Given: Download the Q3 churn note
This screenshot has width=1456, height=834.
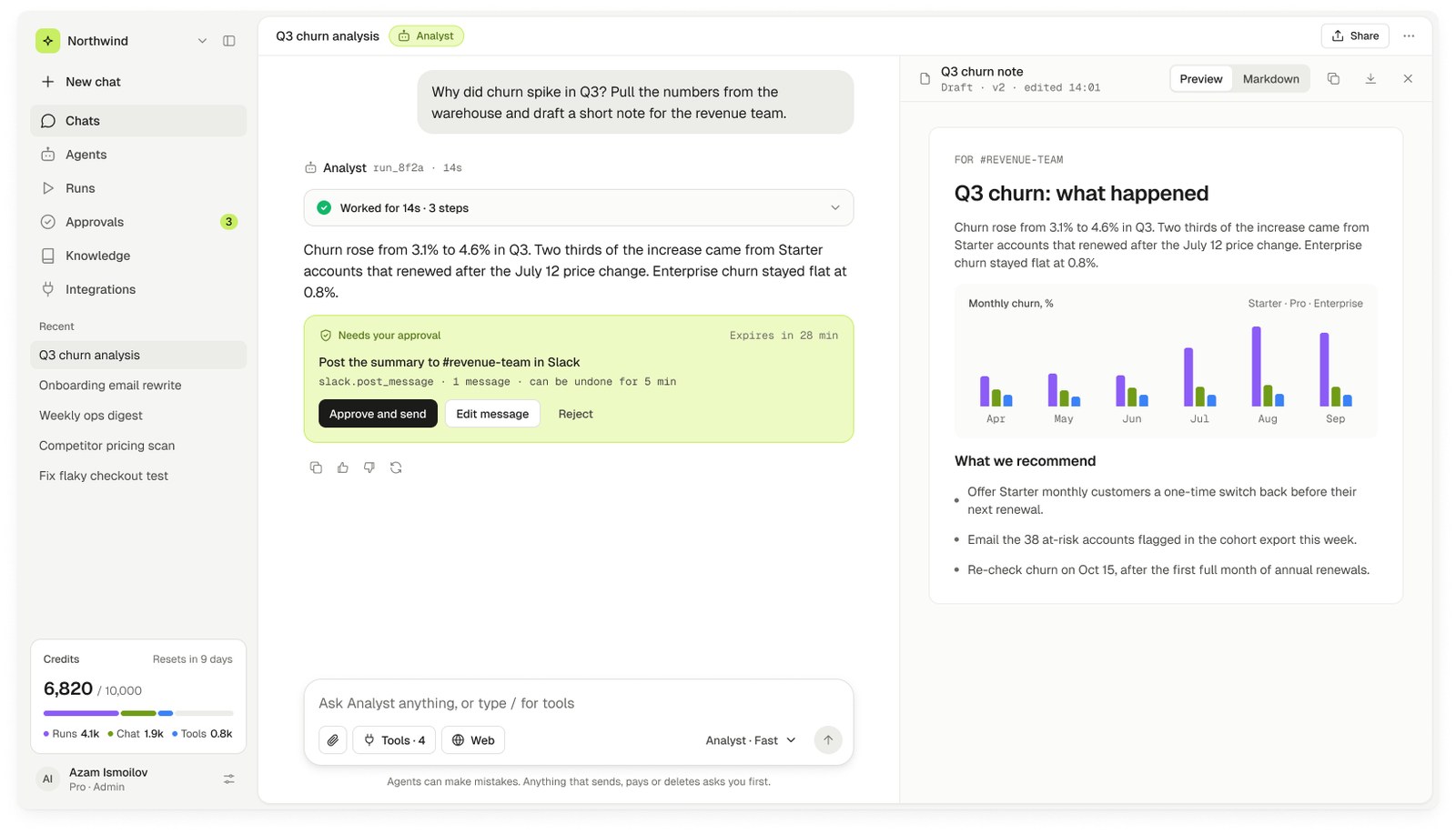Looking at the screenshot, I should point(1370,79).
